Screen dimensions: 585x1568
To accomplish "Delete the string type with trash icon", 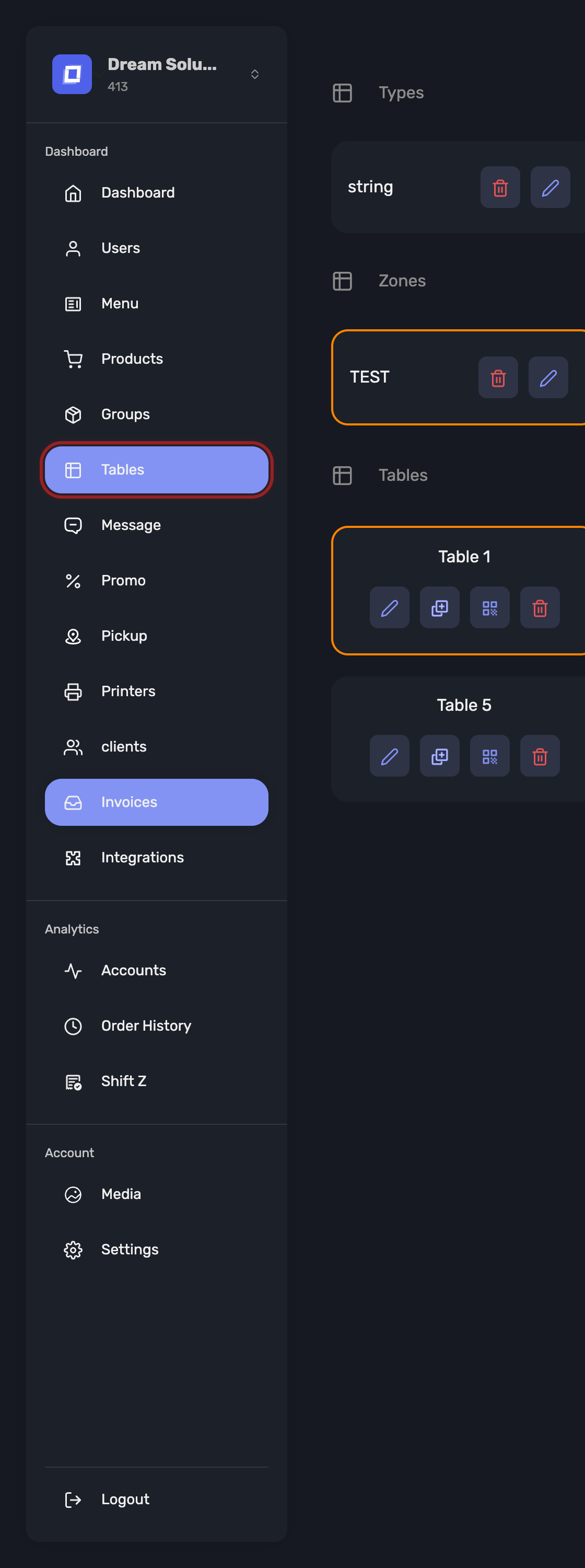I will coord(500,188).
